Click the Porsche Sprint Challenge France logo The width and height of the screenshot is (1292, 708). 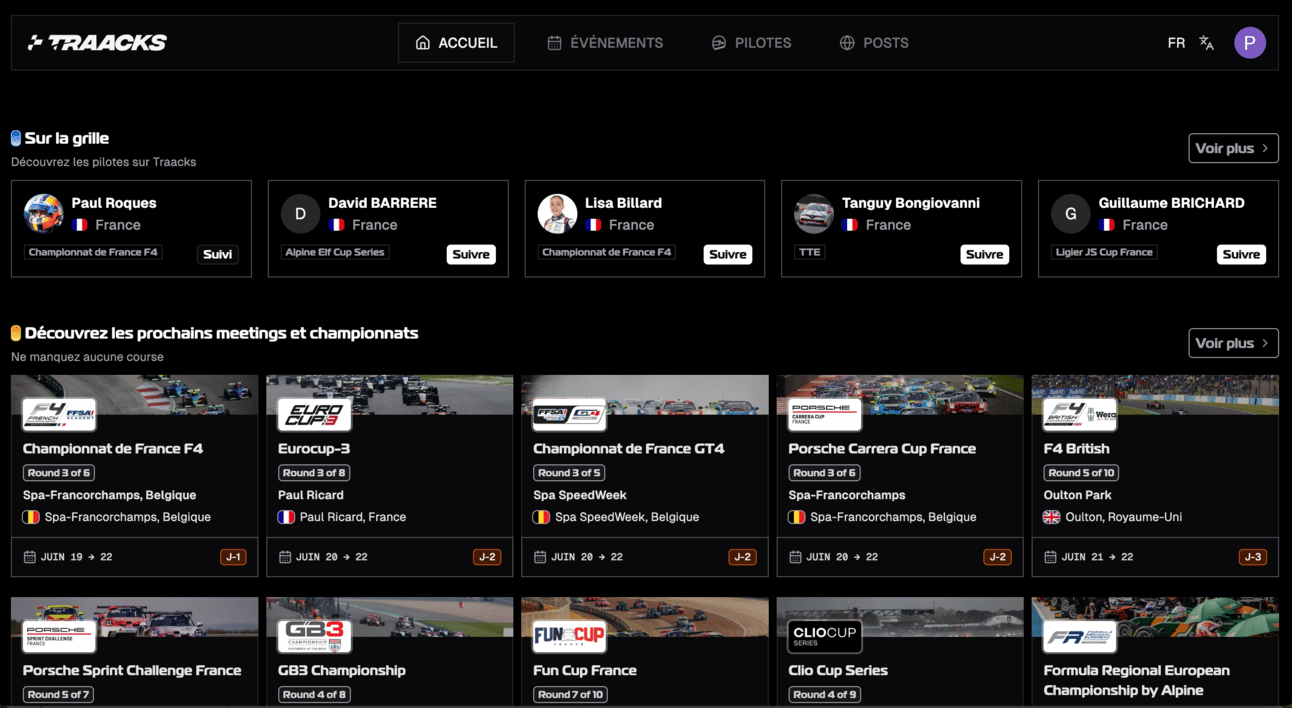click(x=59, y=636)
